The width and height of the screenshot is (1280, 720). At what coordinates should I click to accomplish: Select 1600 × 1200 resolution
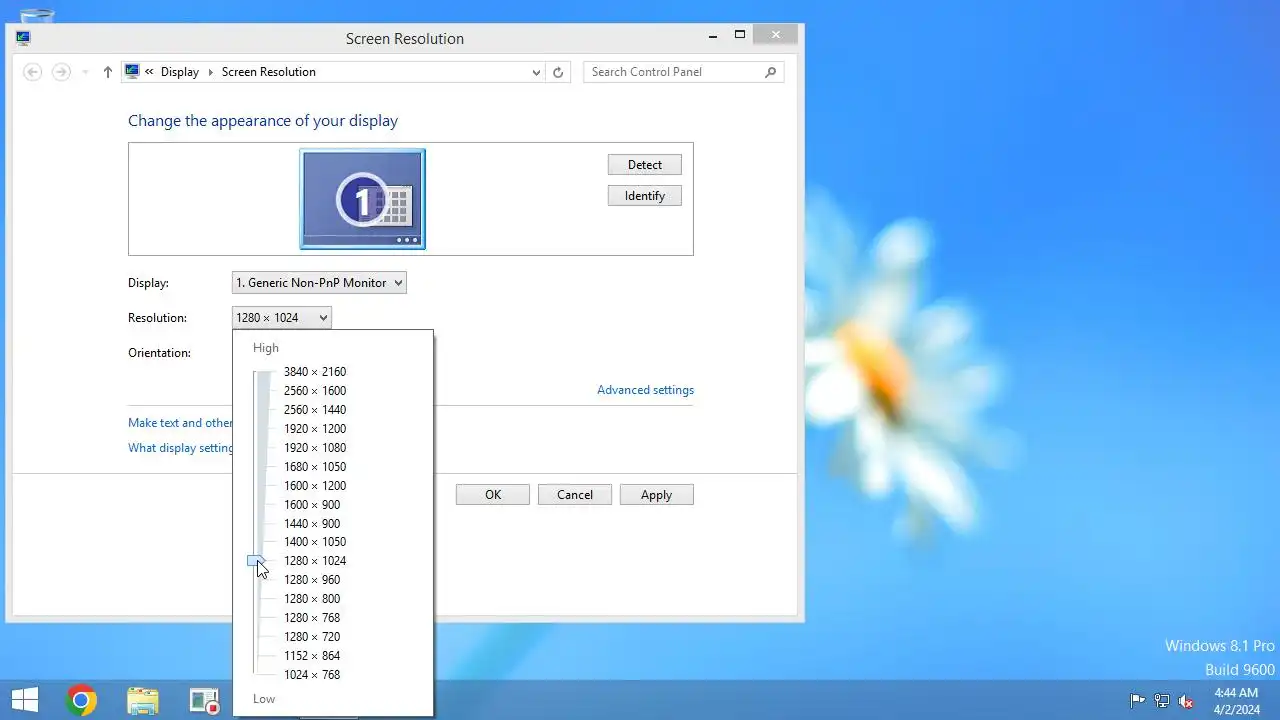coord(315,486)
